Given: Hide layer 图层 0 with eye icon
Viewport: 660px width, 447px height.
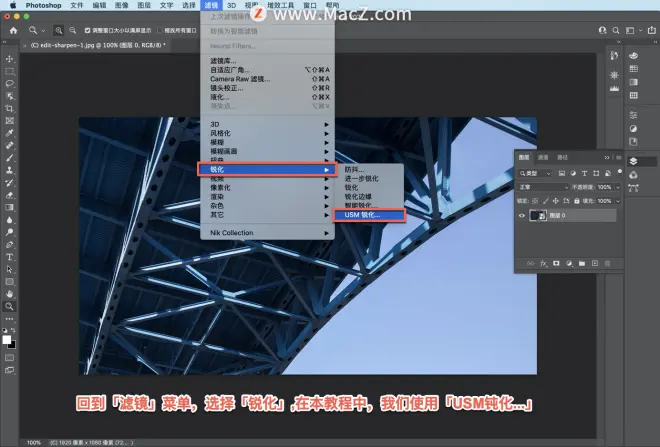Looking at the screenshot, I should pos(522,216).
